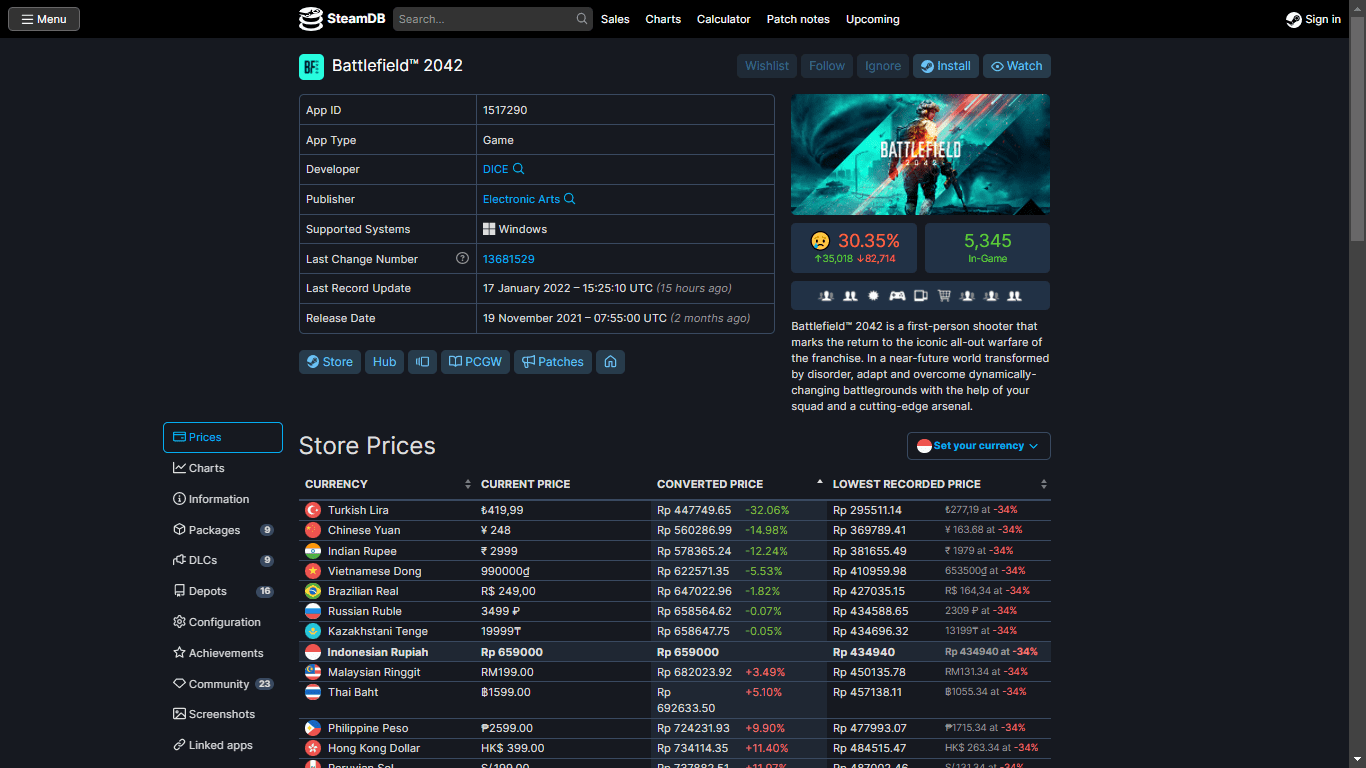Open the Configuration sidebar tab
Screen dimensions: 1366x768
point(223,622)
